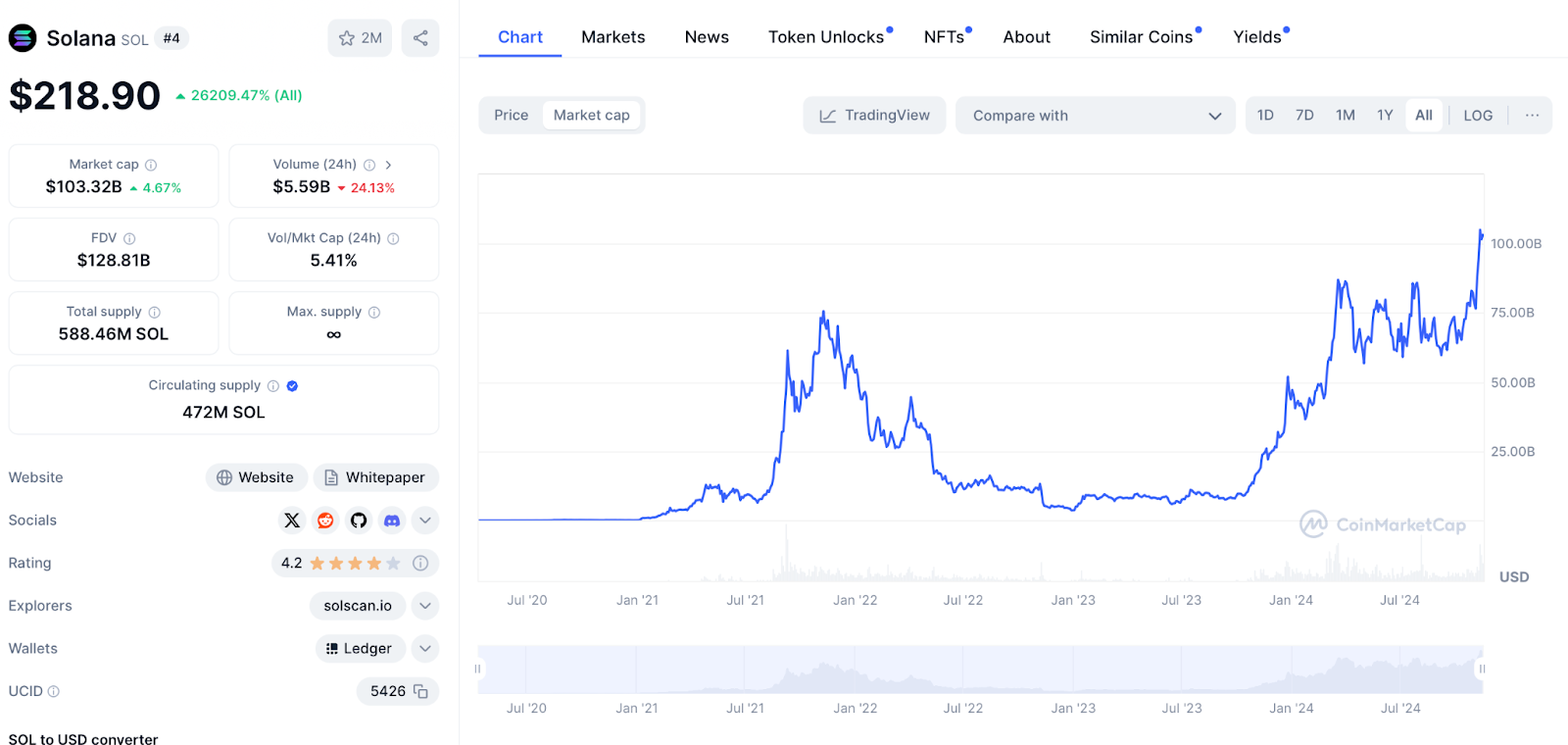Open Volume (24h) details arrow
This screenshot has height=745, width=1568.
point(388,165)
